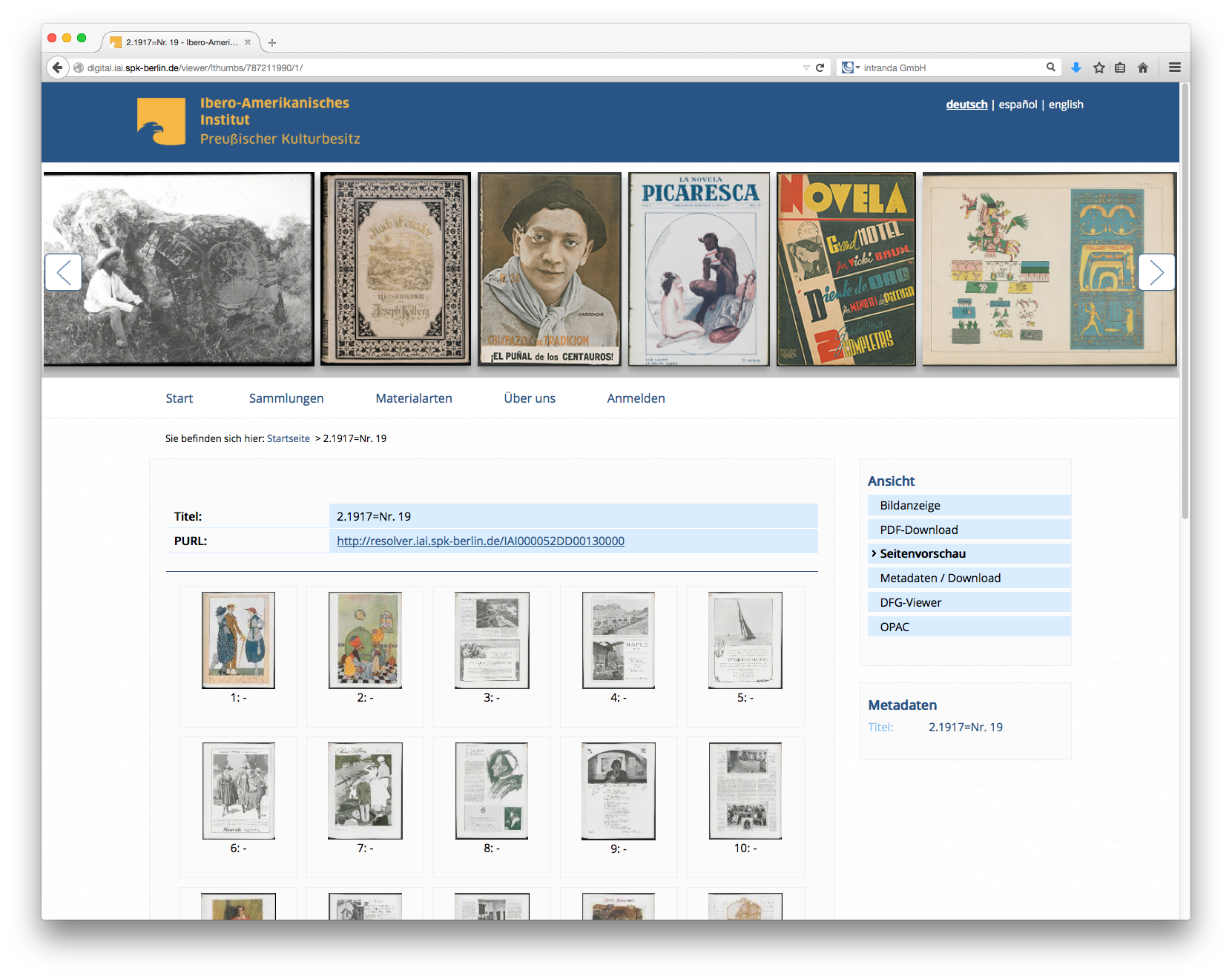Open the OPAC link
Image resolution: width=1232 pixels, height=979 pixels.
tap(969, 627)
